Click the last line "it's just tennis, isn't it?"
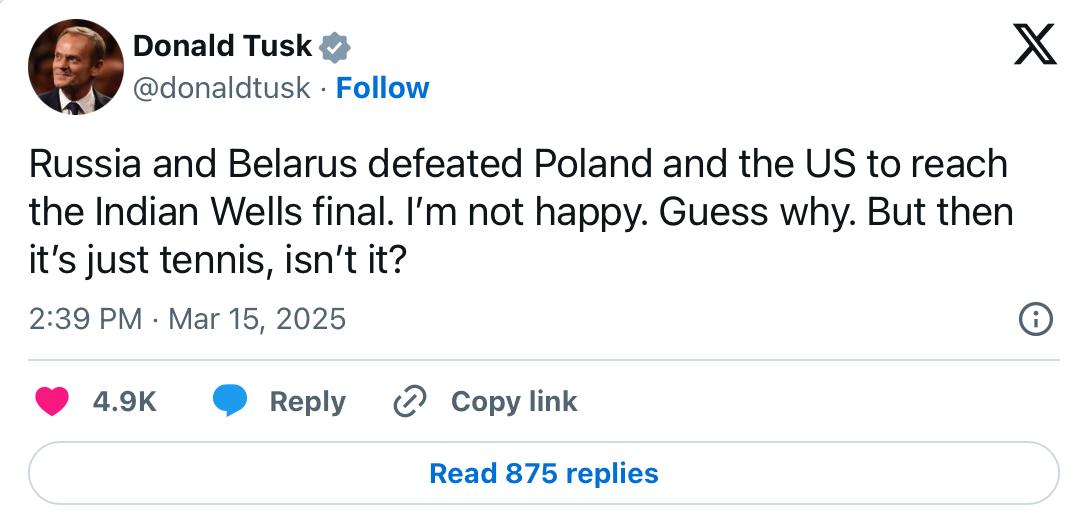Image resolution: width=1084 pixels, height=525 pixels. (x=216, y=261)
